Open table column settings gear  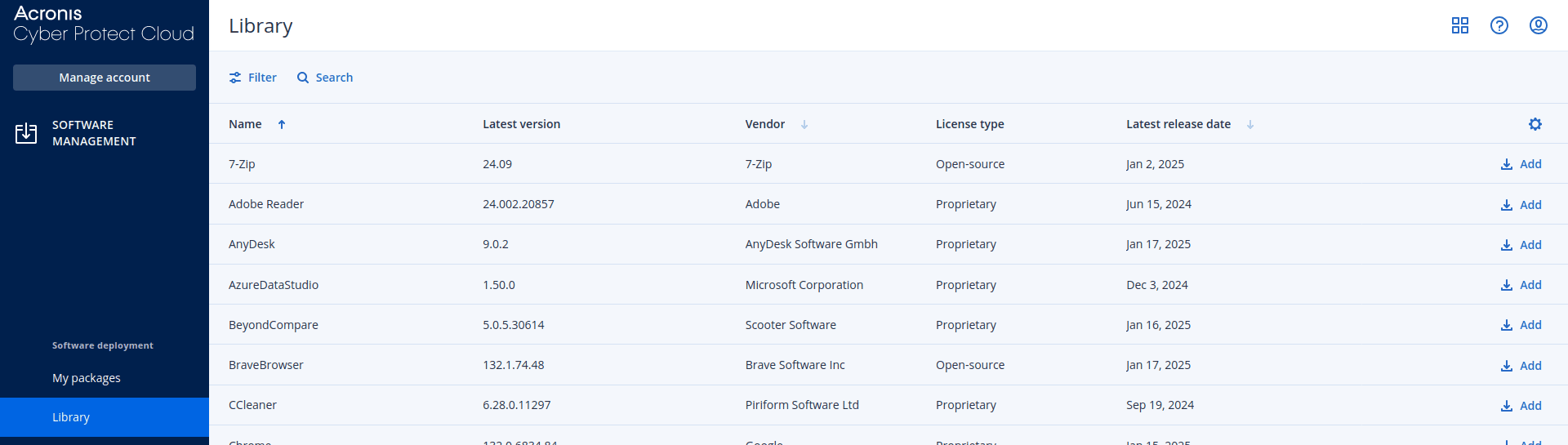(1535, 124)
